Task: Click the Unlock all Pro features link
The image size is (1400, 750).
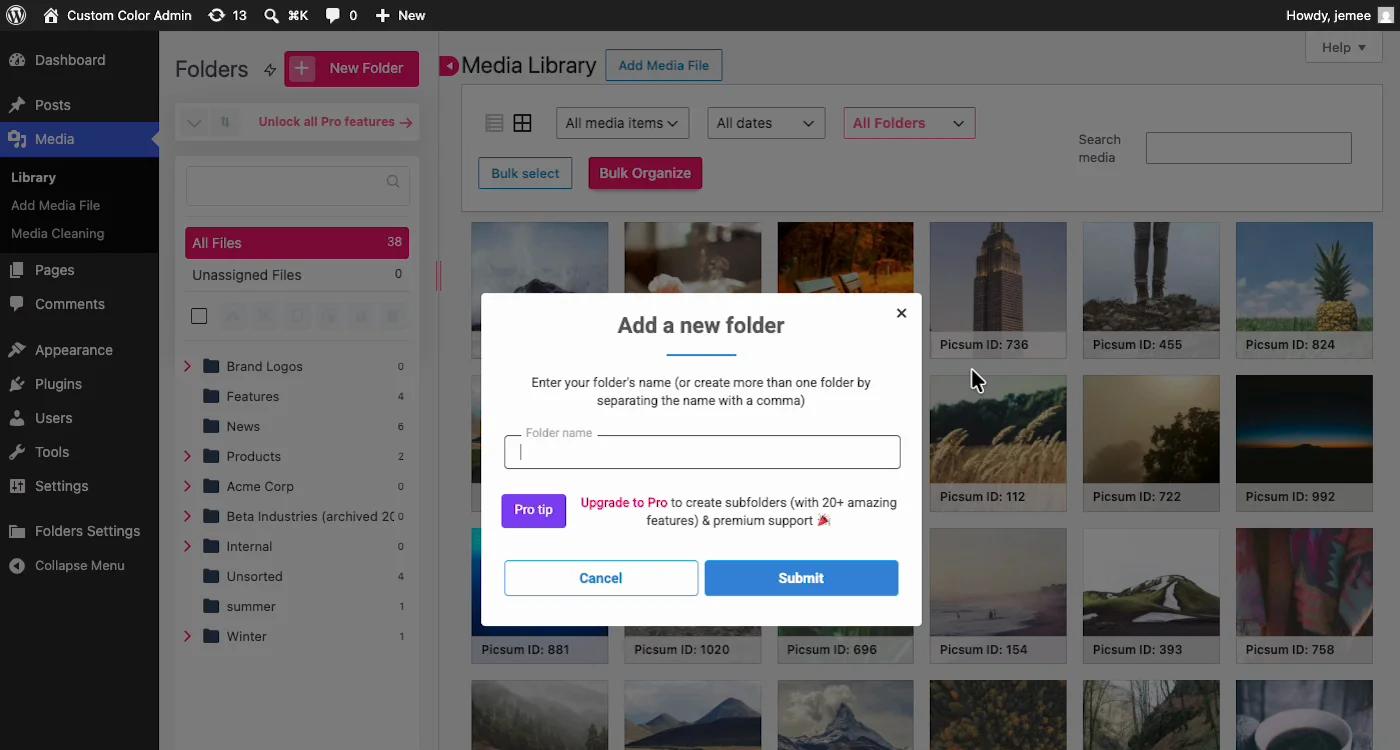Action: tap(335, 122)
